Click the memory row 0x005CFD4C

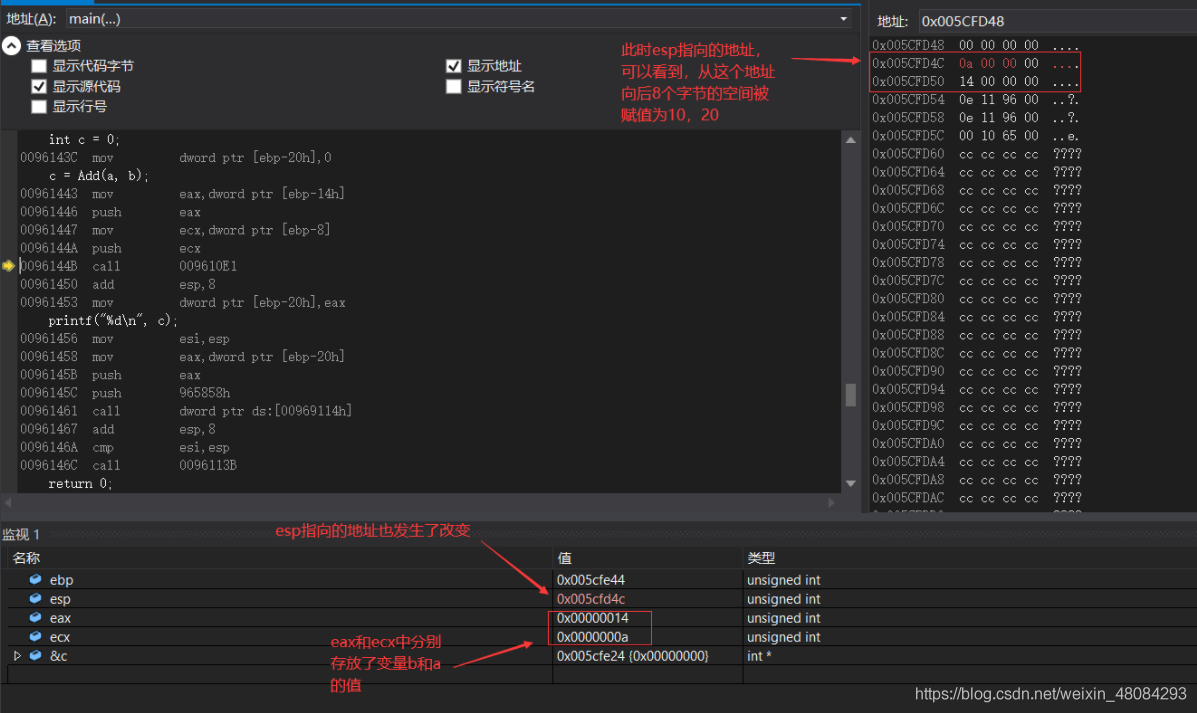click(976, 63)
